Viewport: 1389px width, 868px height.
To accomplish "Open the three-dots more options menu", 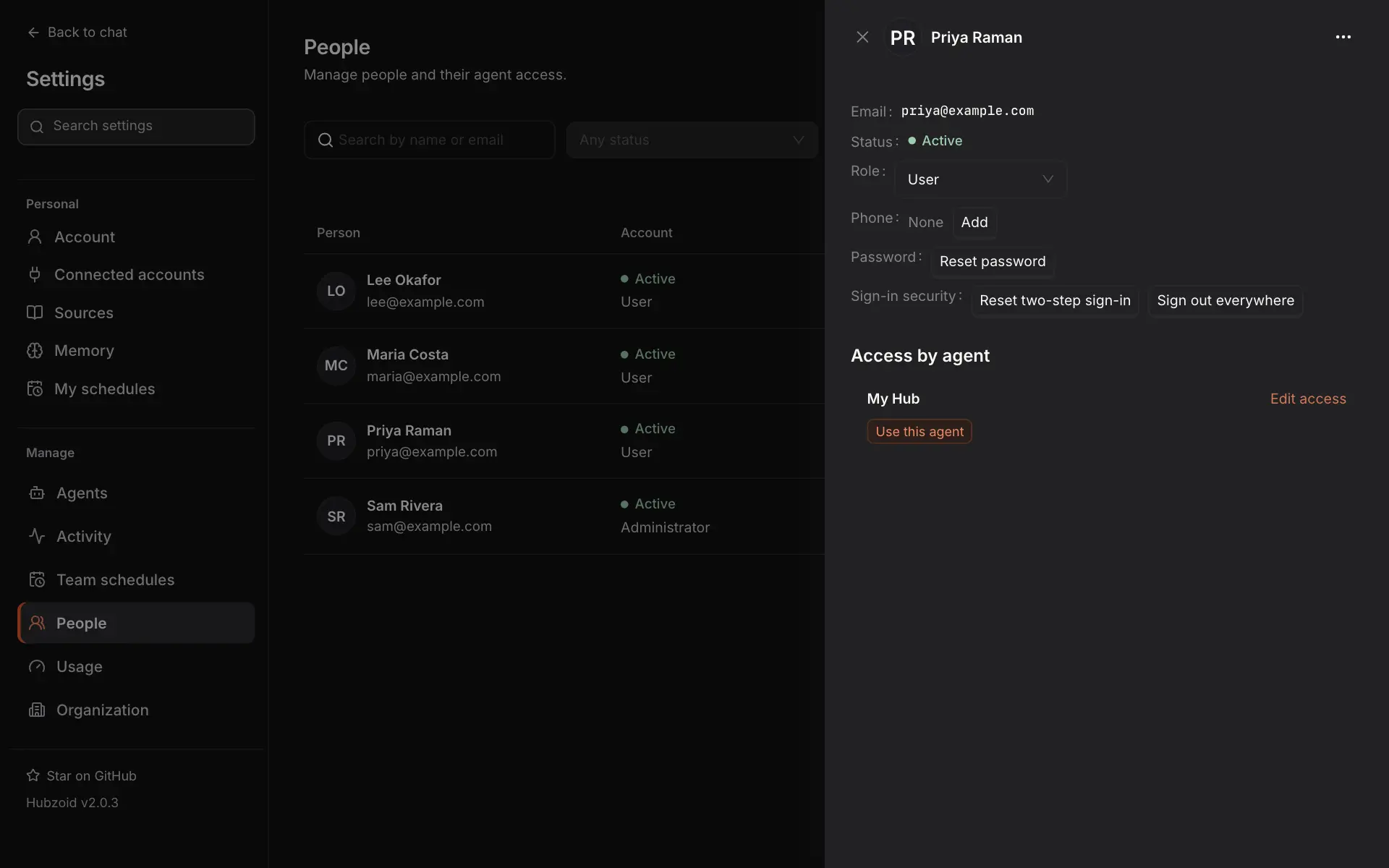I will [1343, 37].
